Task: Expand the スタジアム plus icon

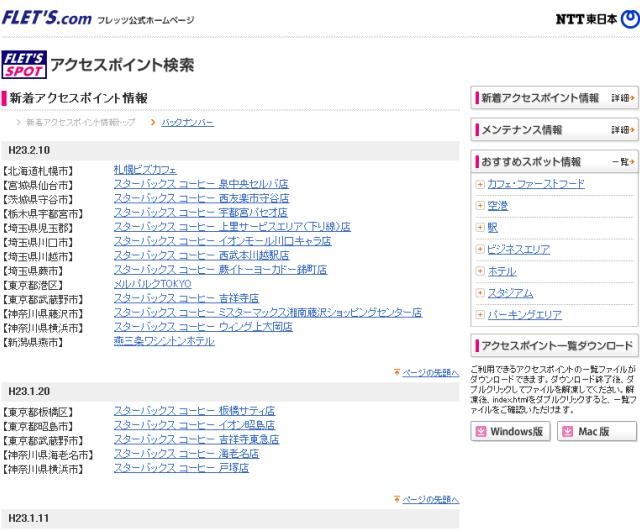Action: [480, 293]
